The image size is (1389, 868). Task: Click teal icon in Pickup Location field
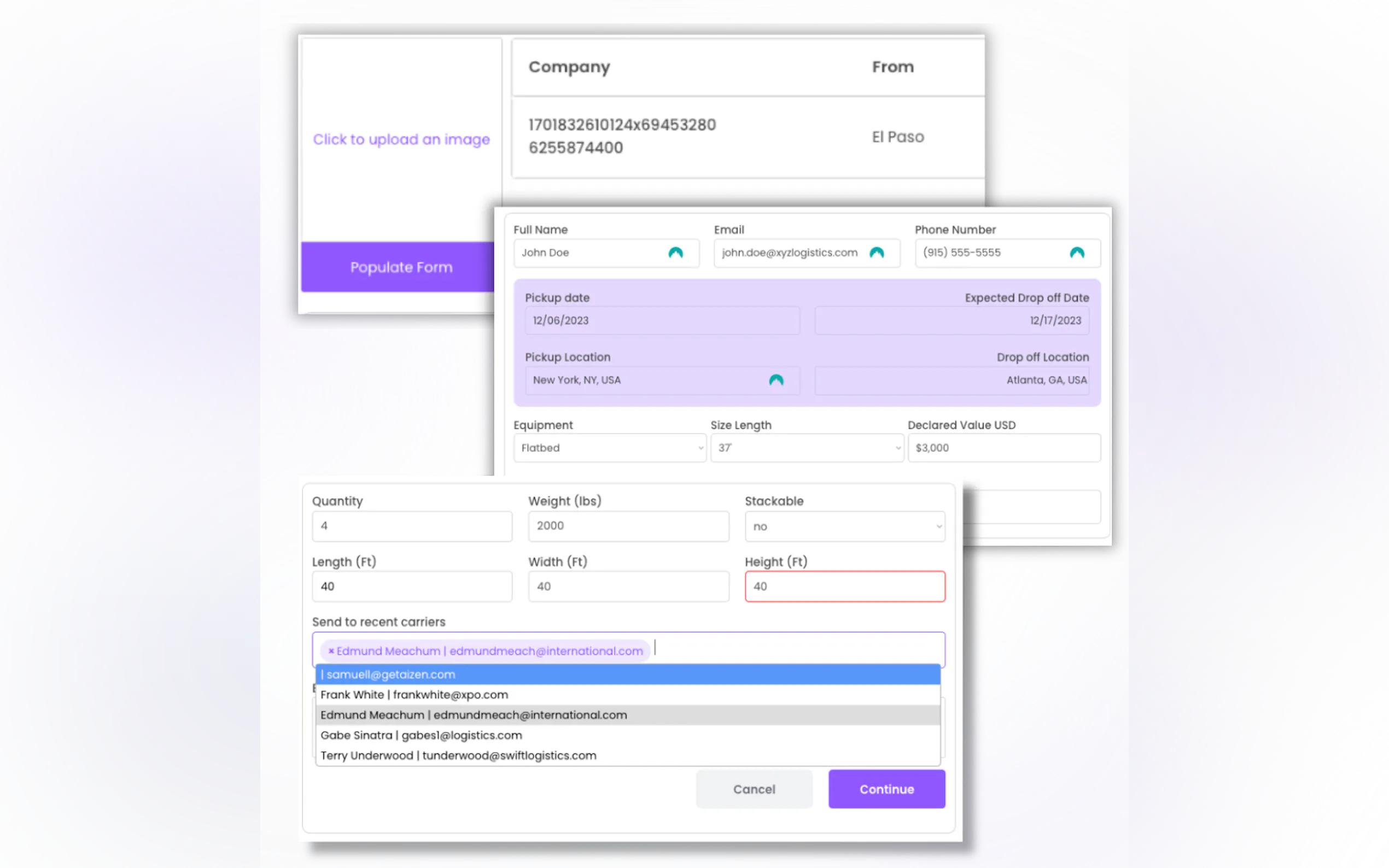(776, 380)
